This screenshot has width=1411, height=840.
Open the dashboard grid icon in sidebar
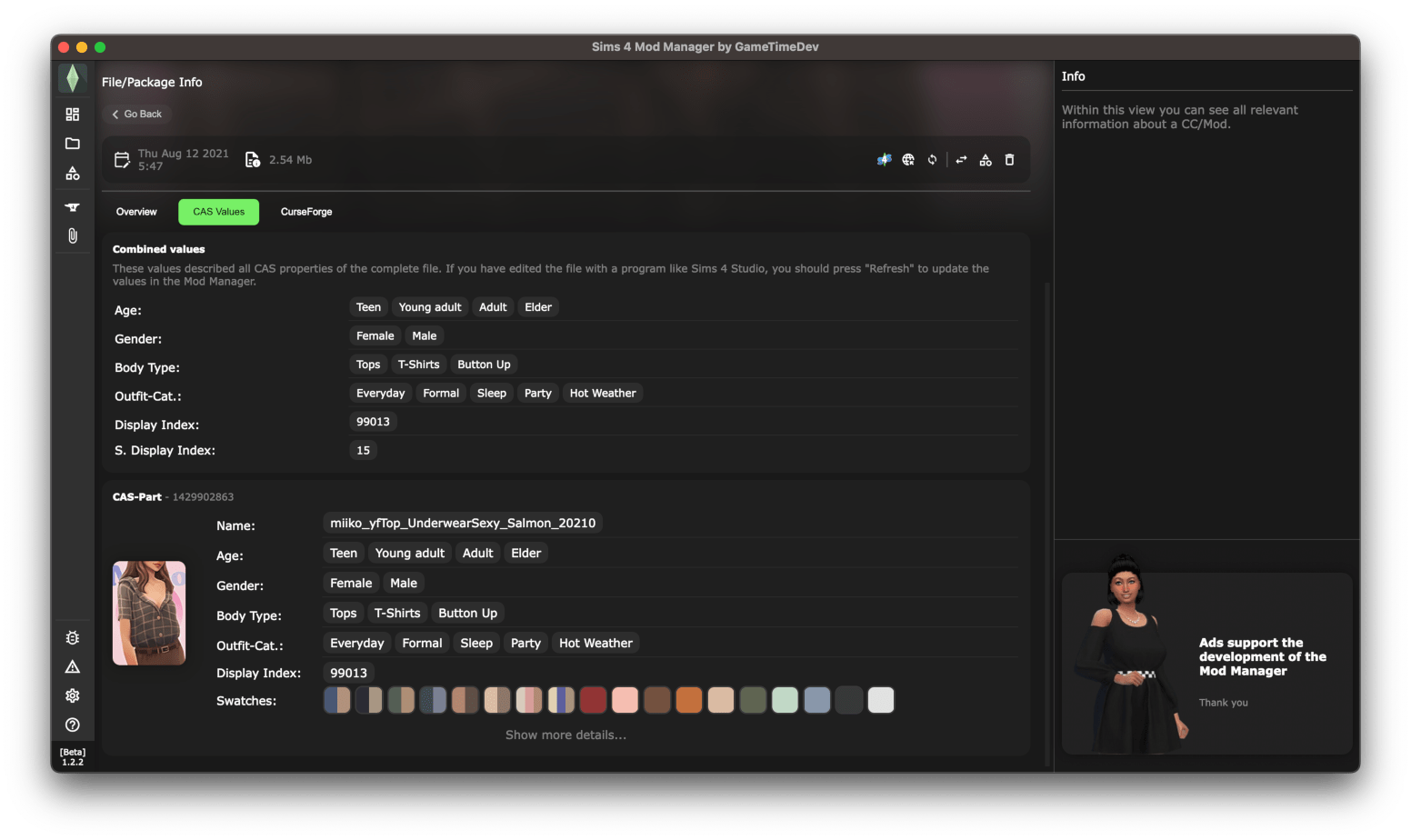point(73,114)
